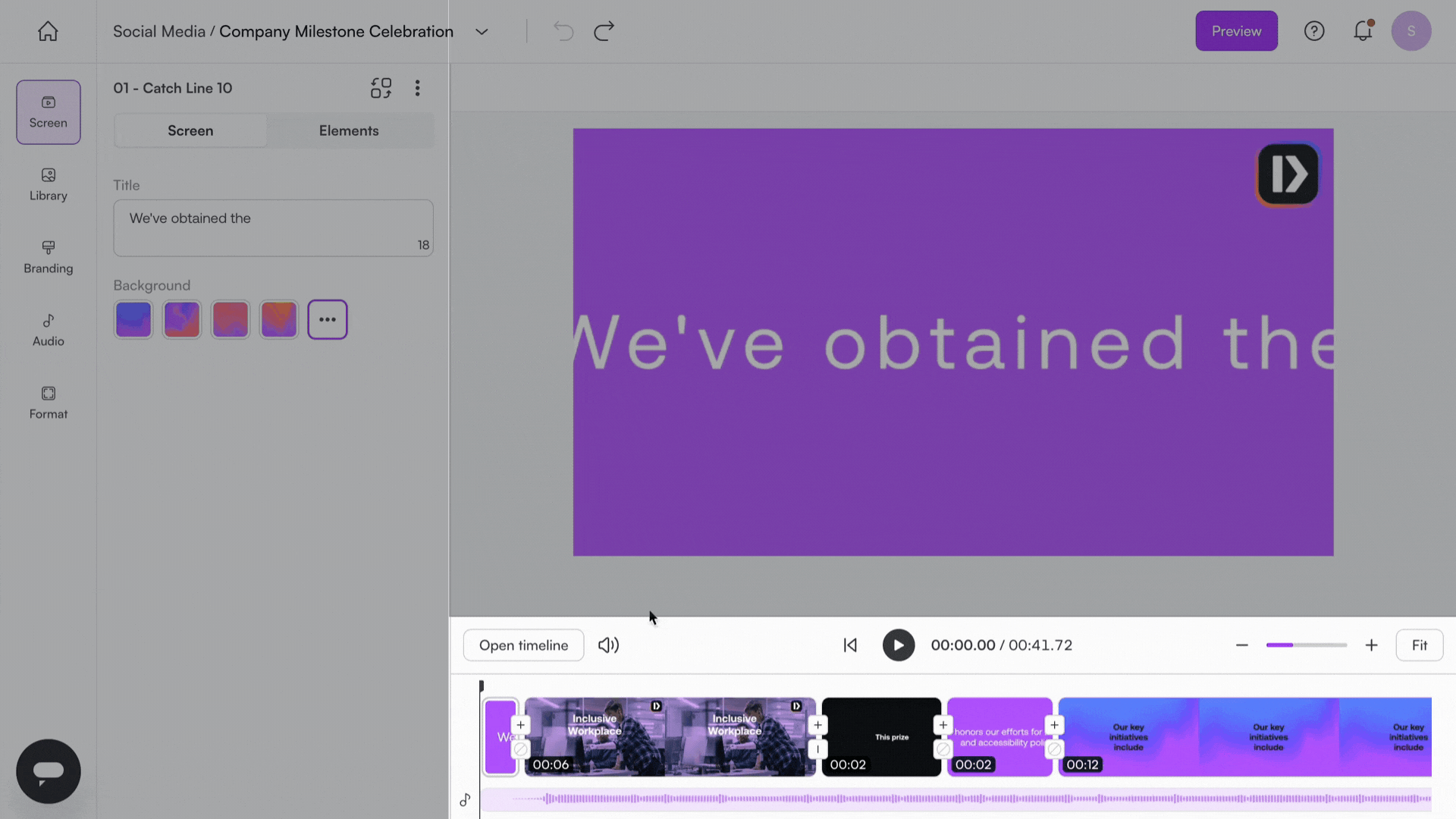Select the Screen tab
The height and width of the screenshot is (819, 1456).
(x=190, y=130)
